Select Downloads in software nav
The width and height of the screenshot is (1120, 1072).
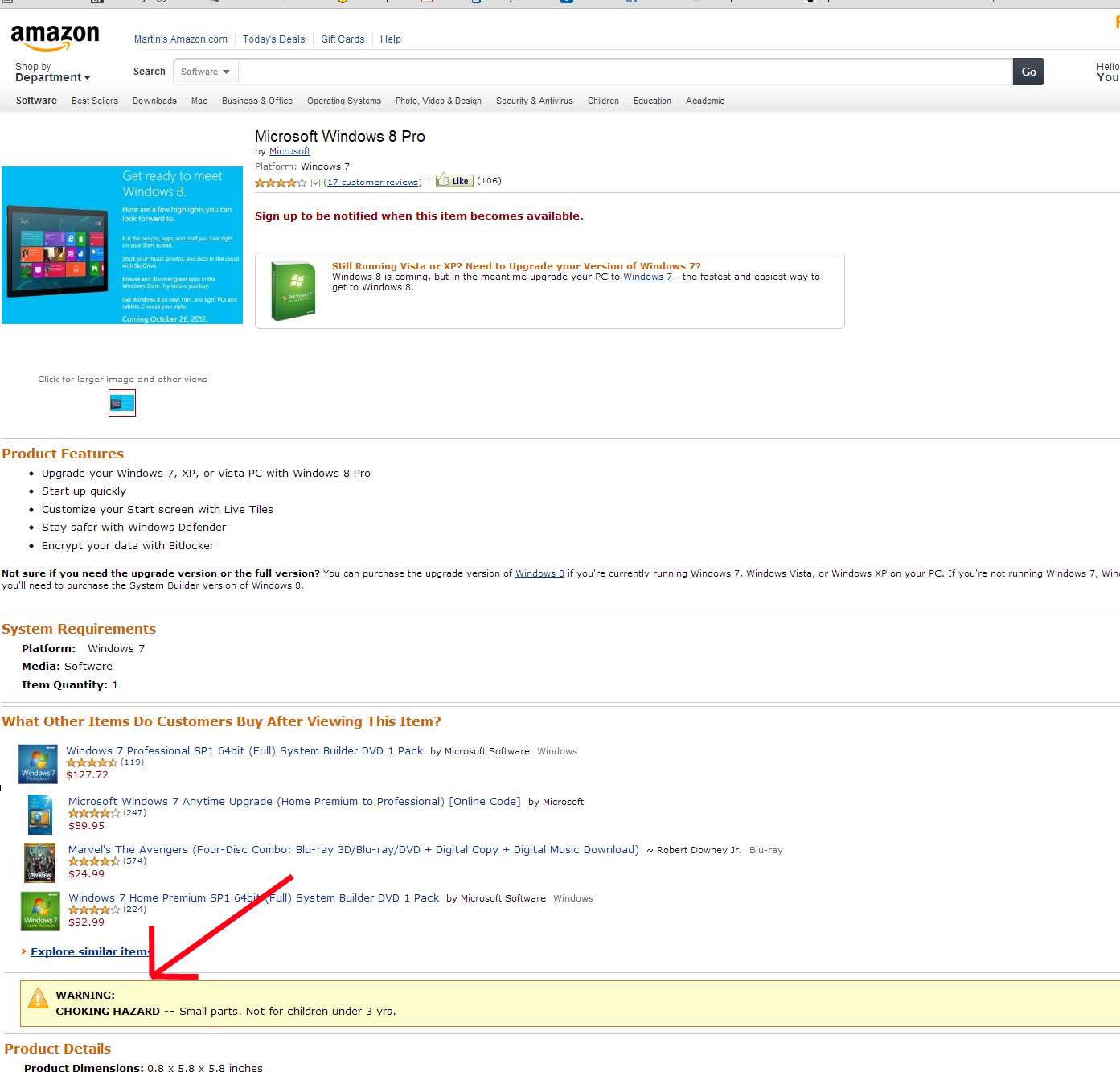(x=154, y=101)
